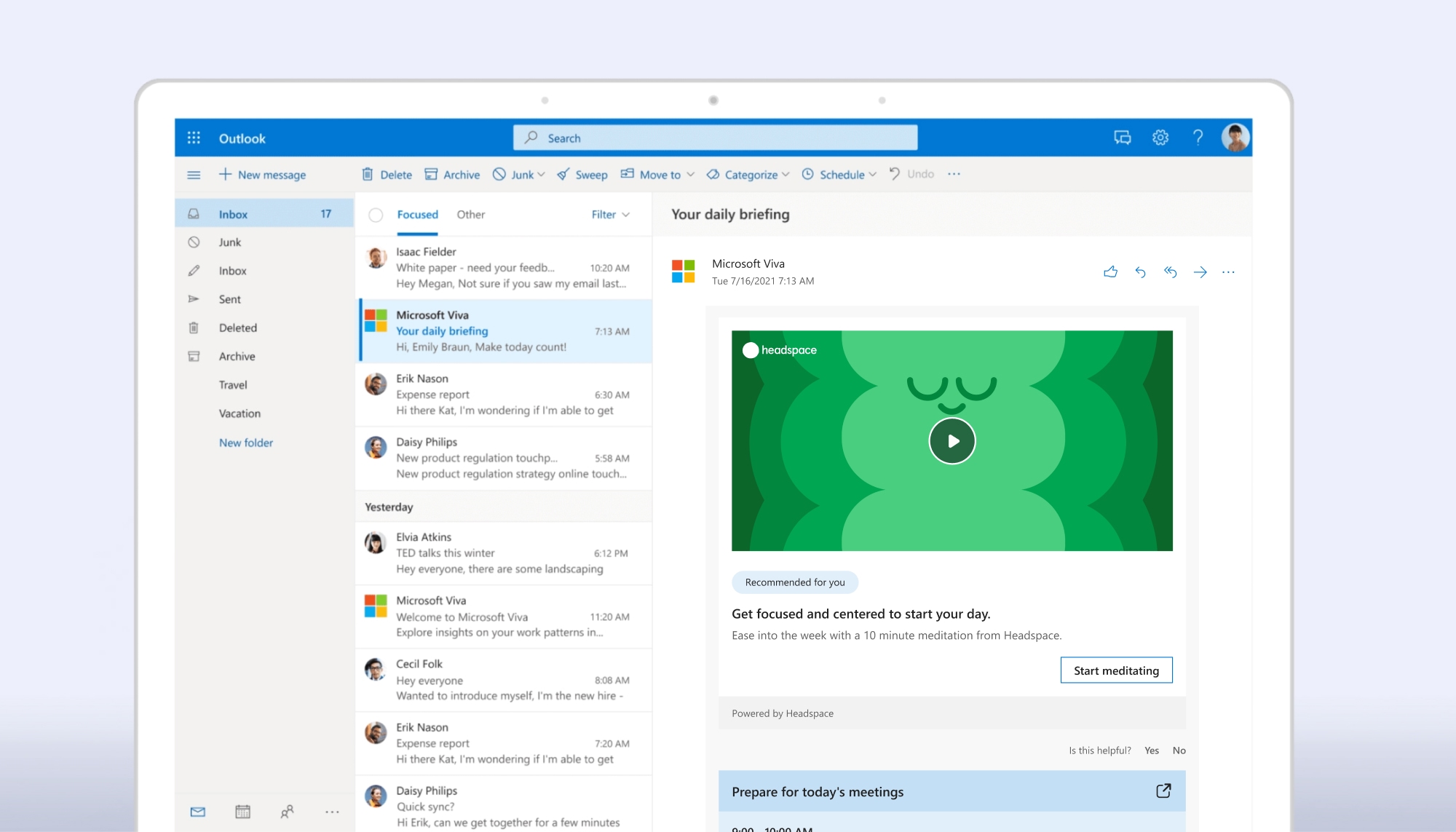Open Cecil Folk Hey everyone email
This screenshot has width=1456, height=832.
[504, 680]
